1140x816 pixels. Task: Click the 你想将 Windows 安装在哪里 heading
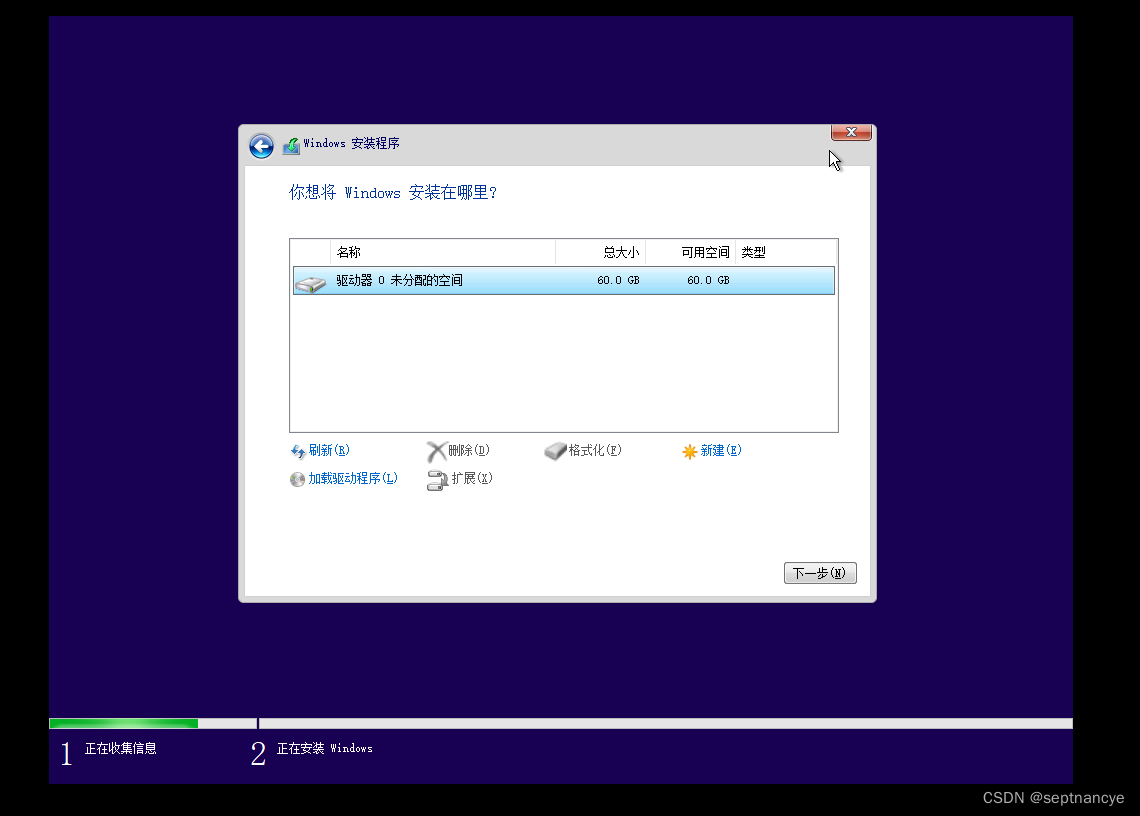point(393,192)
